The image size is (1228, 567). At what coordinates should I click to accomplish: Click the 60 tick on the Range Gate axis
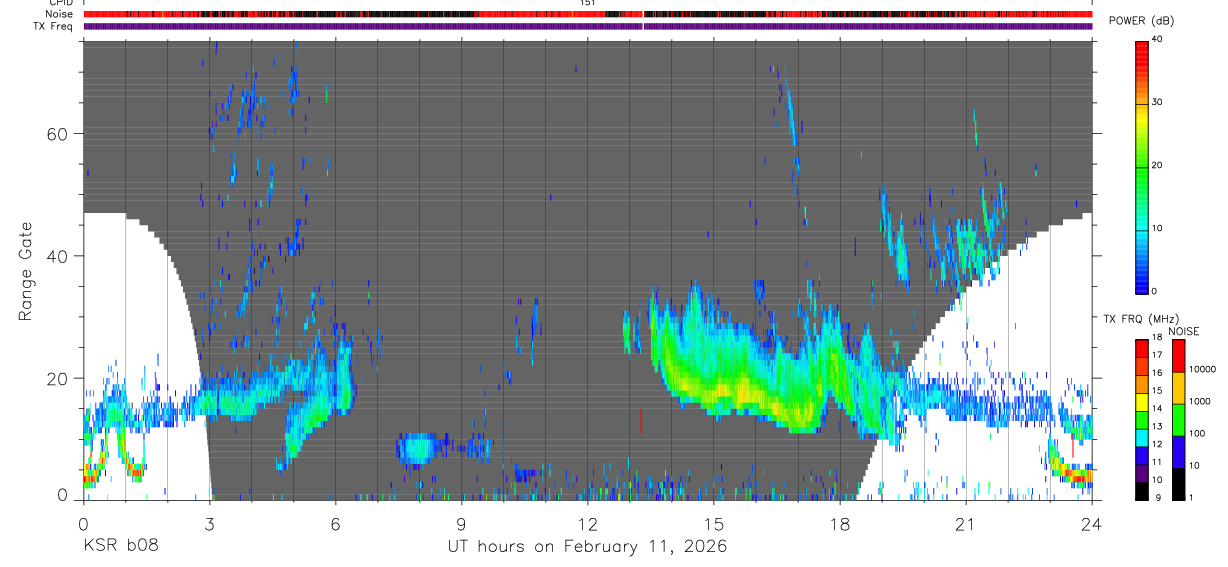pyautogui.click(x=57, y=134)
